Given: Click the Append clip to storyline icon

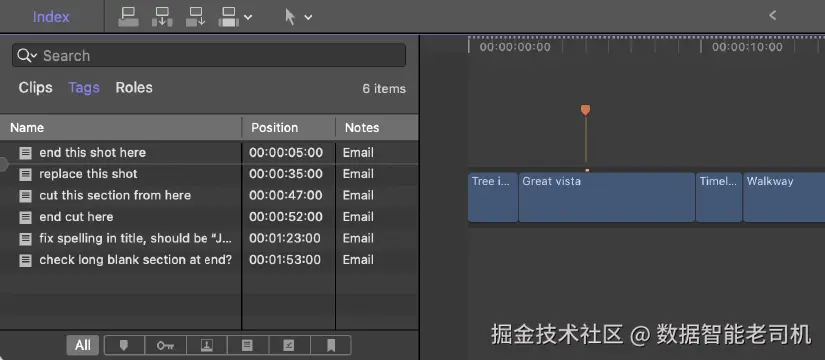Looking at the screenshot, I should coord(195,16).
